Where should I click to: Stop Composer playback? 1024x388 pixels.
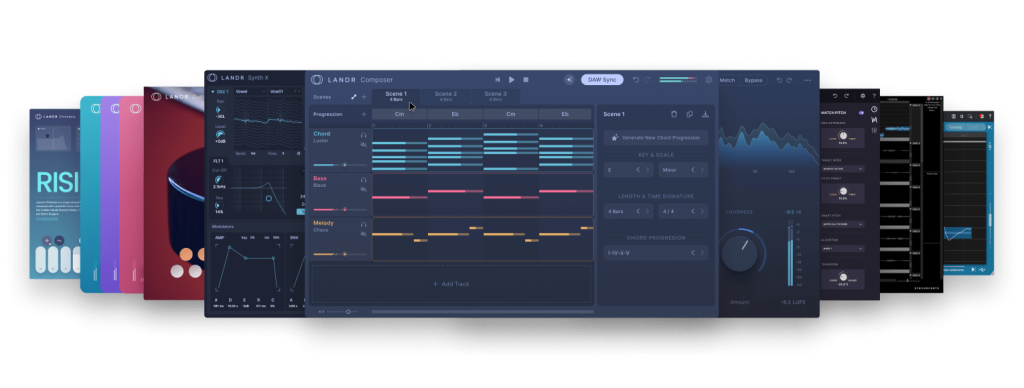click(526, 80)
